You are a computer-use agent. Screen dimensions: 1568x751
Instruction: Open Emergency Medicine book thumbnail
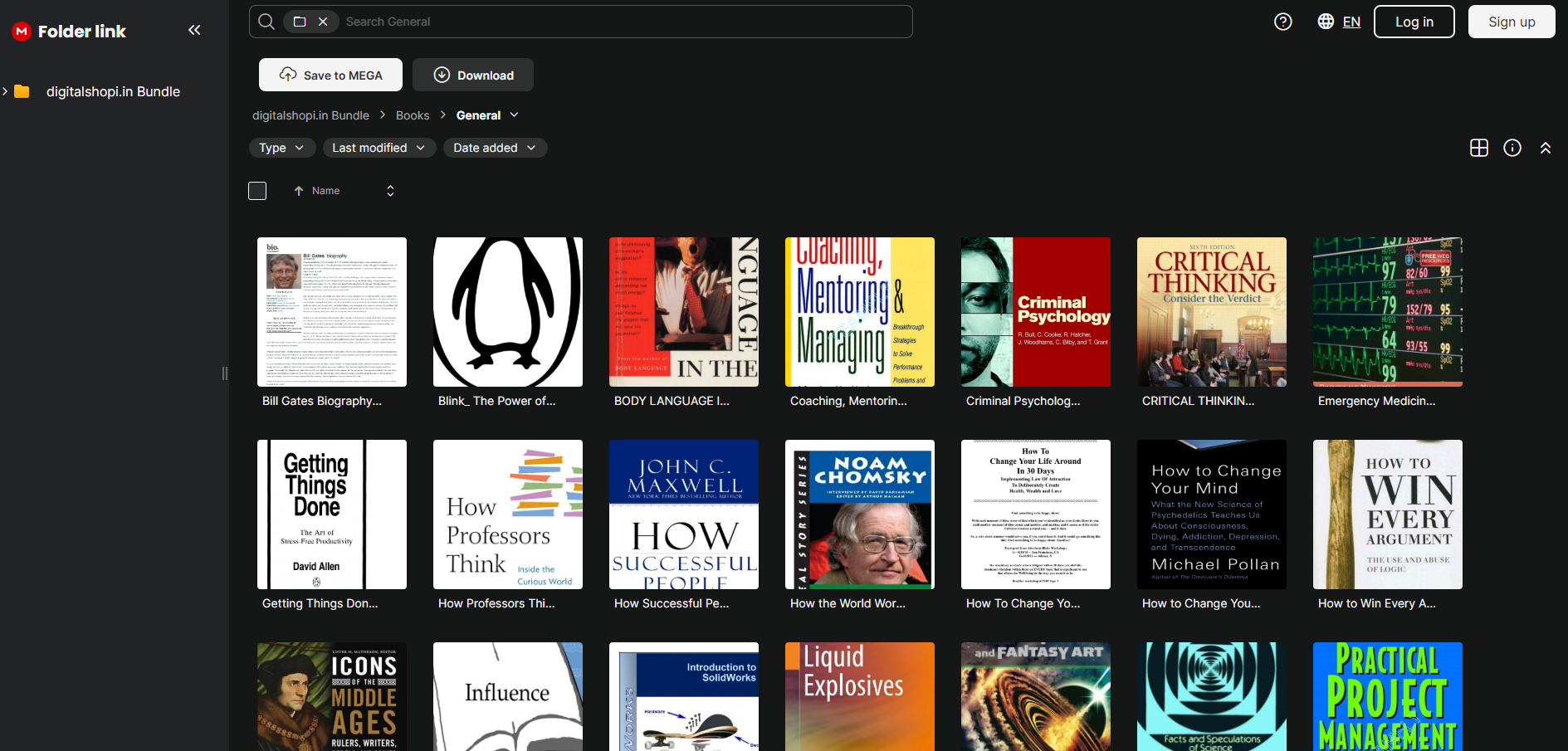1388,312
